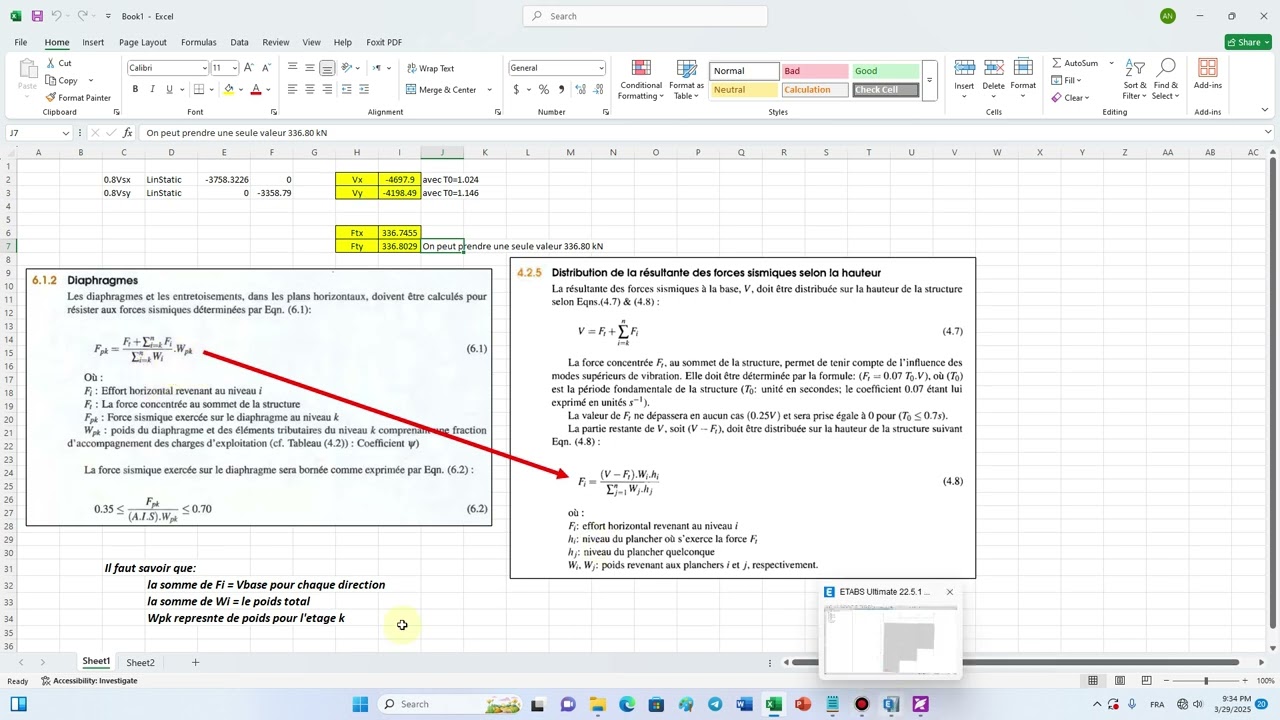This screenshot has width=1280, height=720.
Task: Switch to Page Layout view in status bar
Action: pyautogui.click(x=1118, y=681)
